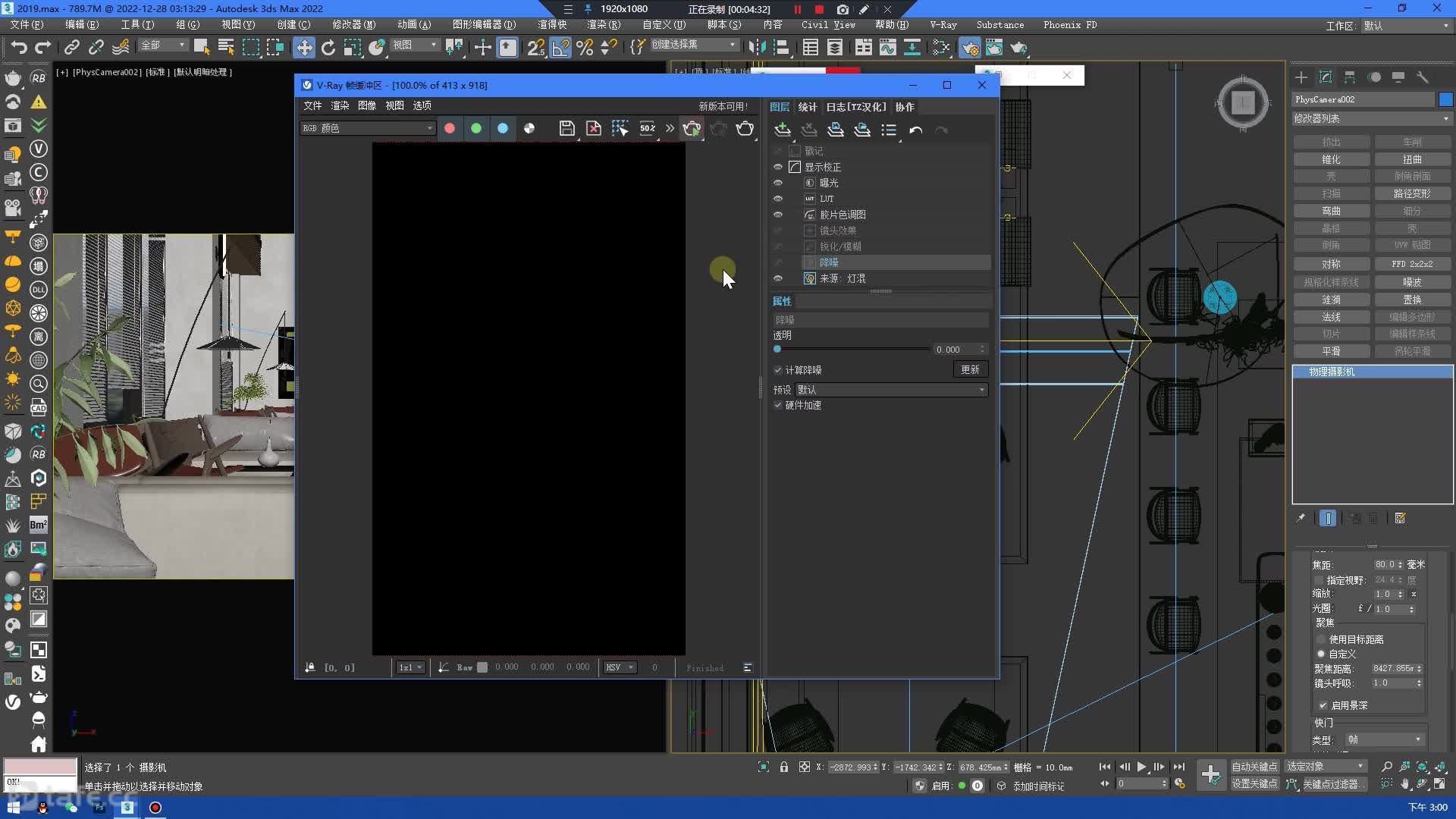
Task: Toggle green channel in V-Ray frame buffer
Action: tap(476, 128)
